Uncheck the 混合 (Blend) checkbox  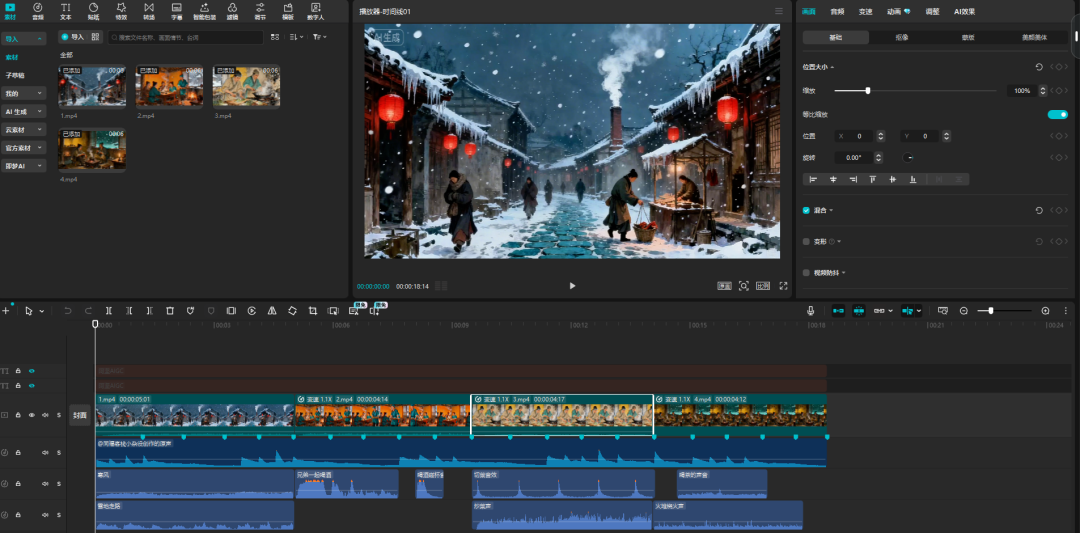pyautogui.click(x=806, y=211)
